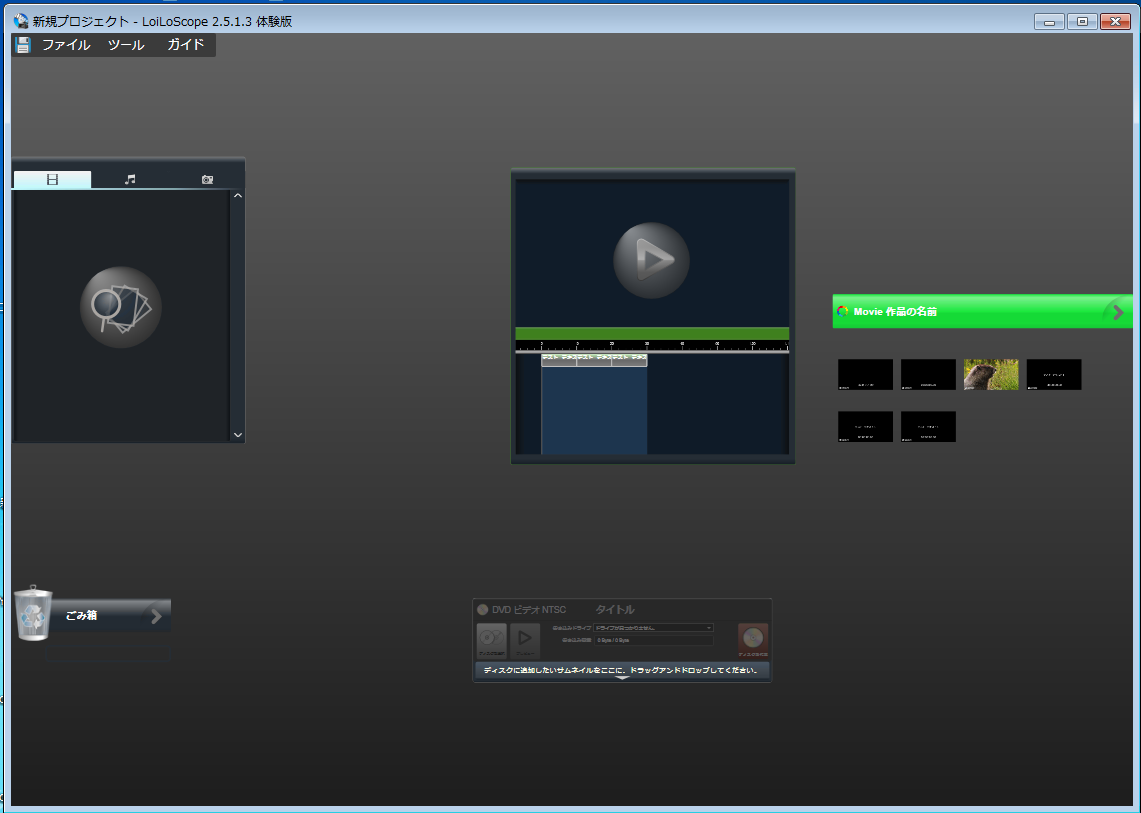Click the timeline ruler

(651, 346)
